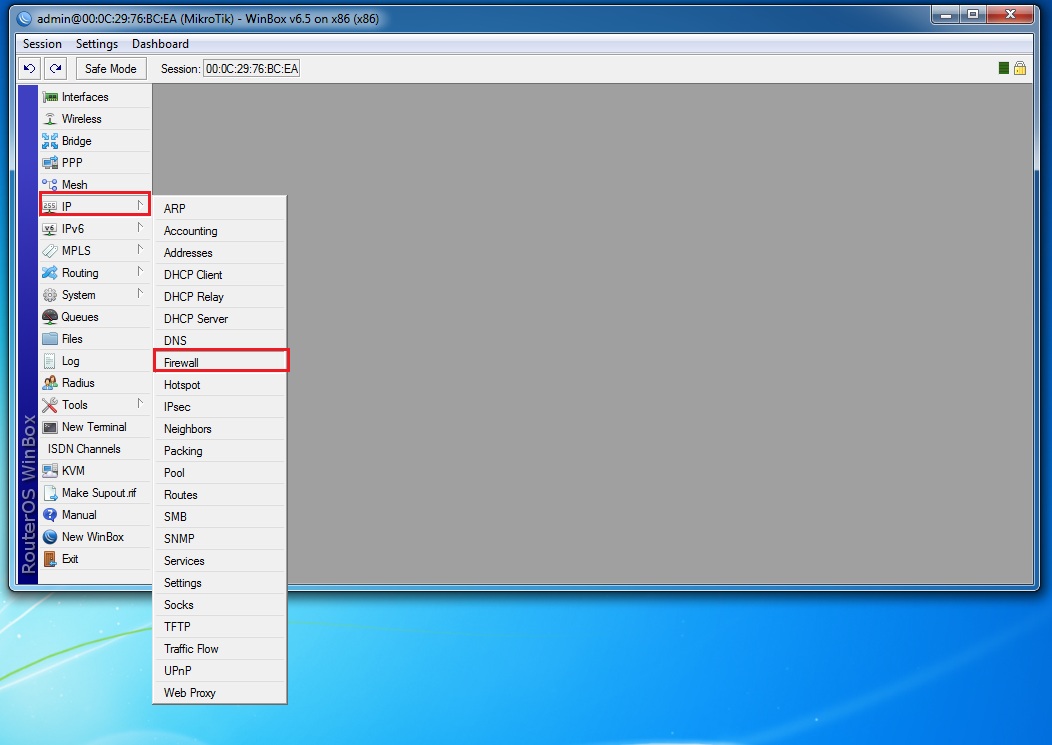
Task: Click the Make Supout.rif icon
Action: 50,493
